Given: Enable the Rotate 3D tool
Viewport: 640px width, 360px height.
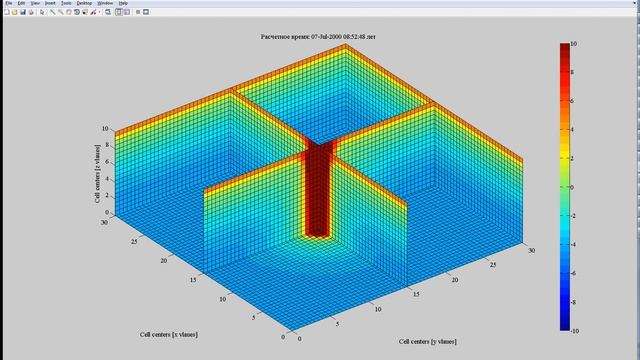Looking at the screenshot, I should pos(77,12).
